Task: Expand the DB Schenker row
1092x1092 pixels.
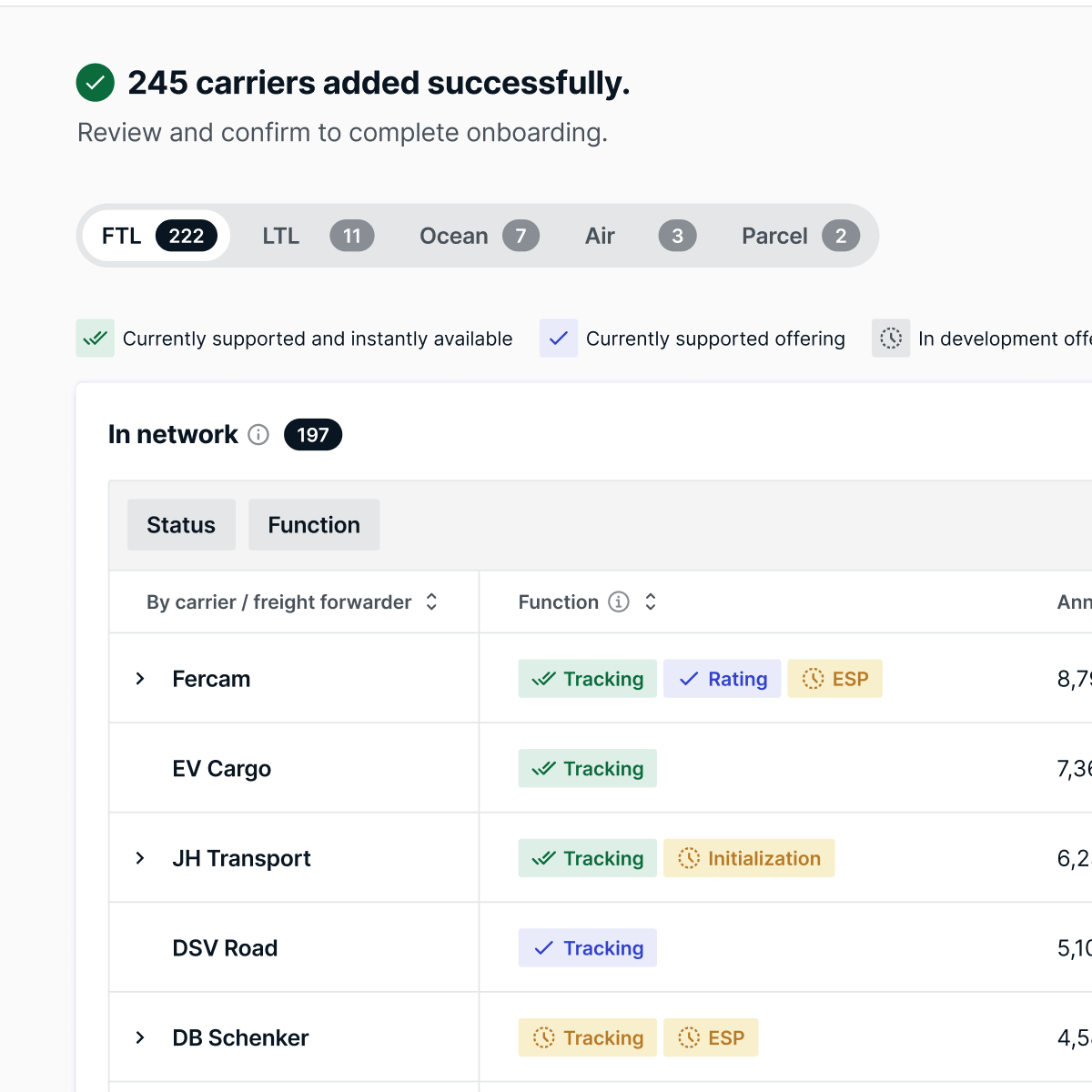Action: click(140, 1037)
